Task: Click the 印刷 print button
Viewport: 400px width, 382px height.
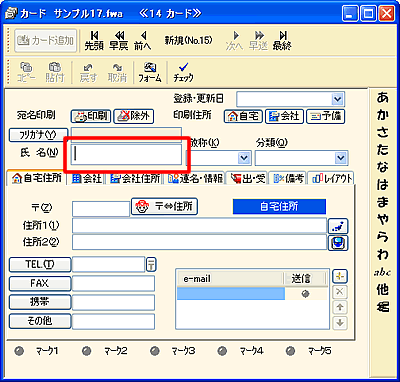Action: pyautogui.click(x=91, y=116)
